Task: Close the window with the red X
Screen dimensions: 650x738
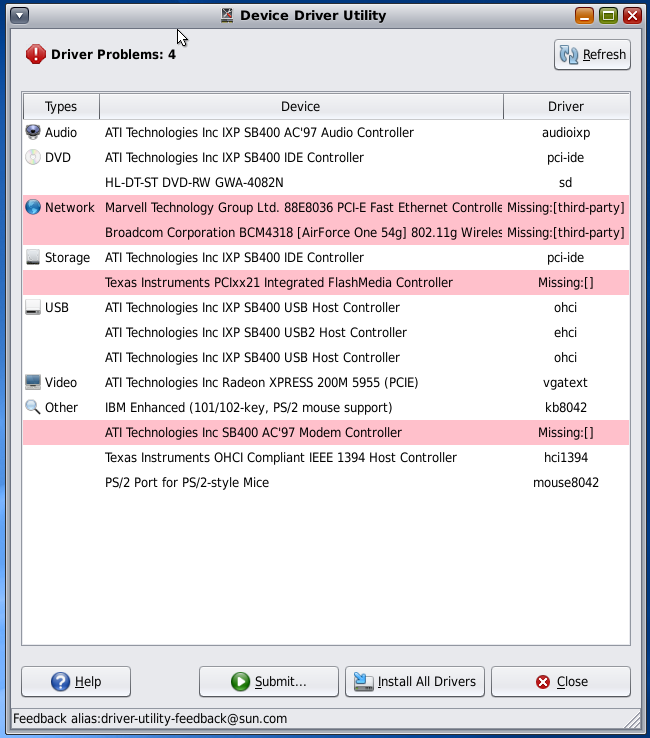Action: pos(632,16)
